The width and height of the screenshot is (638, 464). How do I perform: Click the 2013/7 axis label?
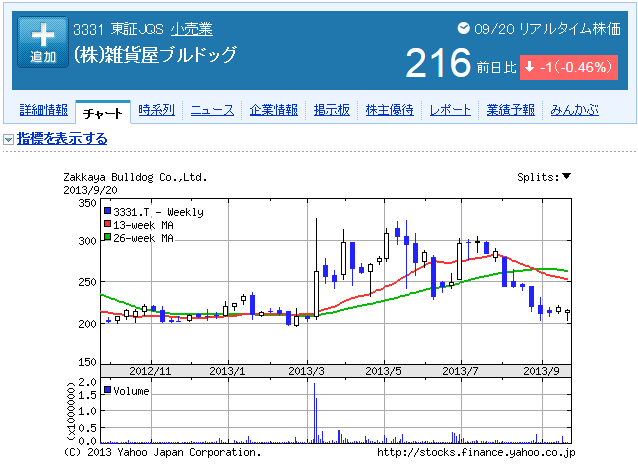[x=460, y=371]
